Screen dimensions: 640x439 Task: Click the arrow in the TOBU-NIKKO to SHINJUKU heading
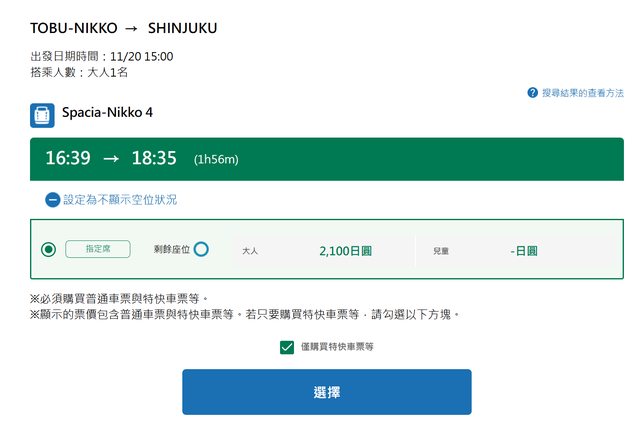pos(130,28)
